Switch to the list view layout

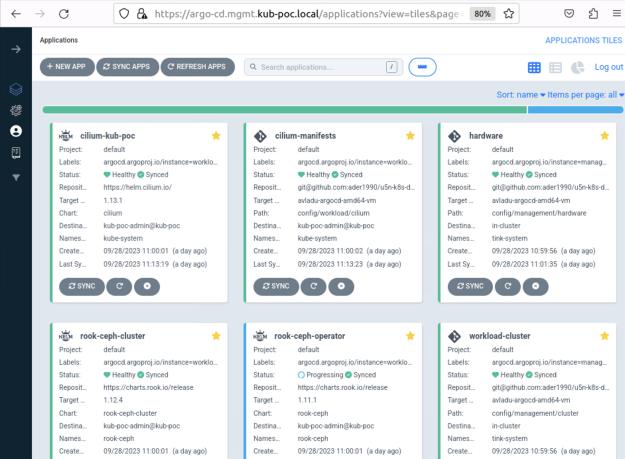[556, 67]
